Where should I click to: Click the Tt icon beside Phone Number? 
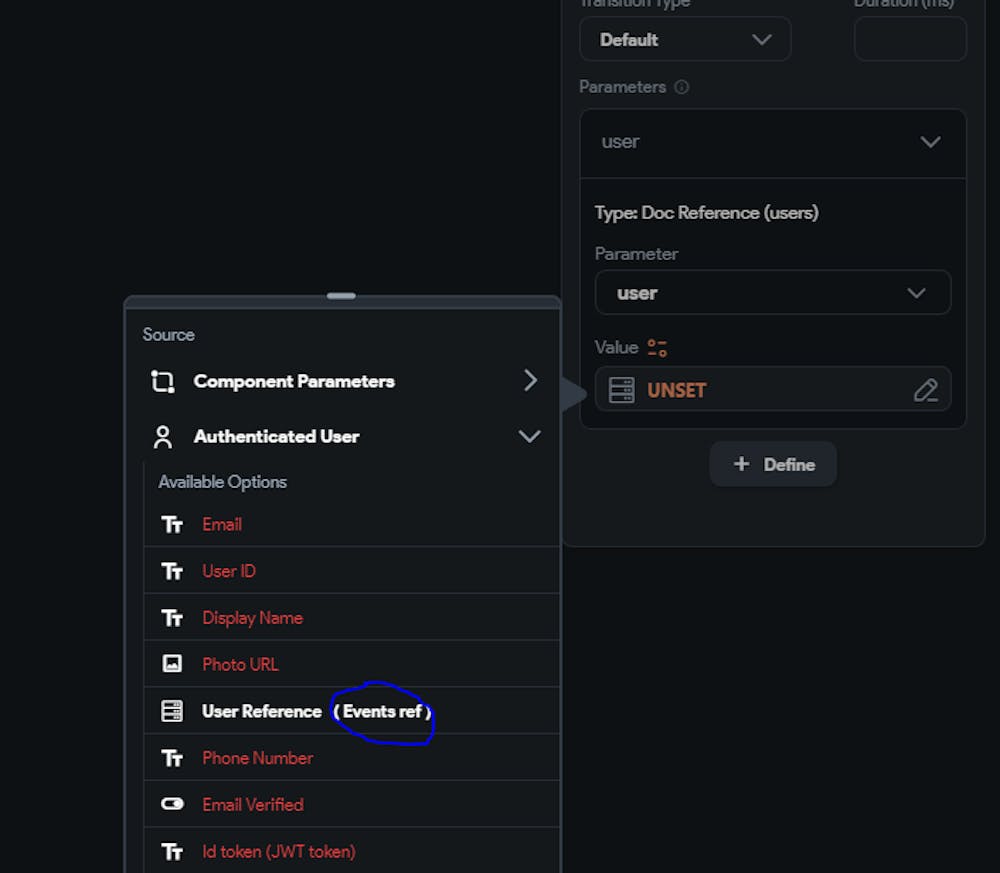point(172,758)
